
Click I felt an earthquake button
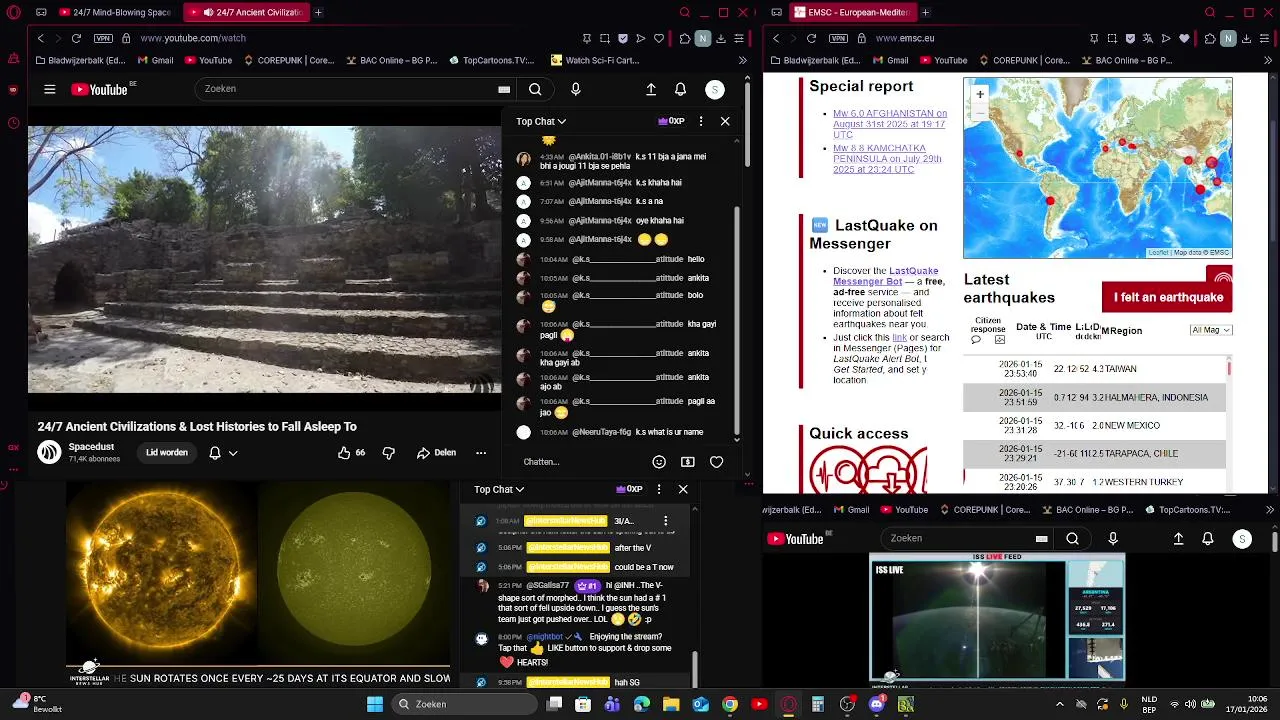pos(1168,297)
